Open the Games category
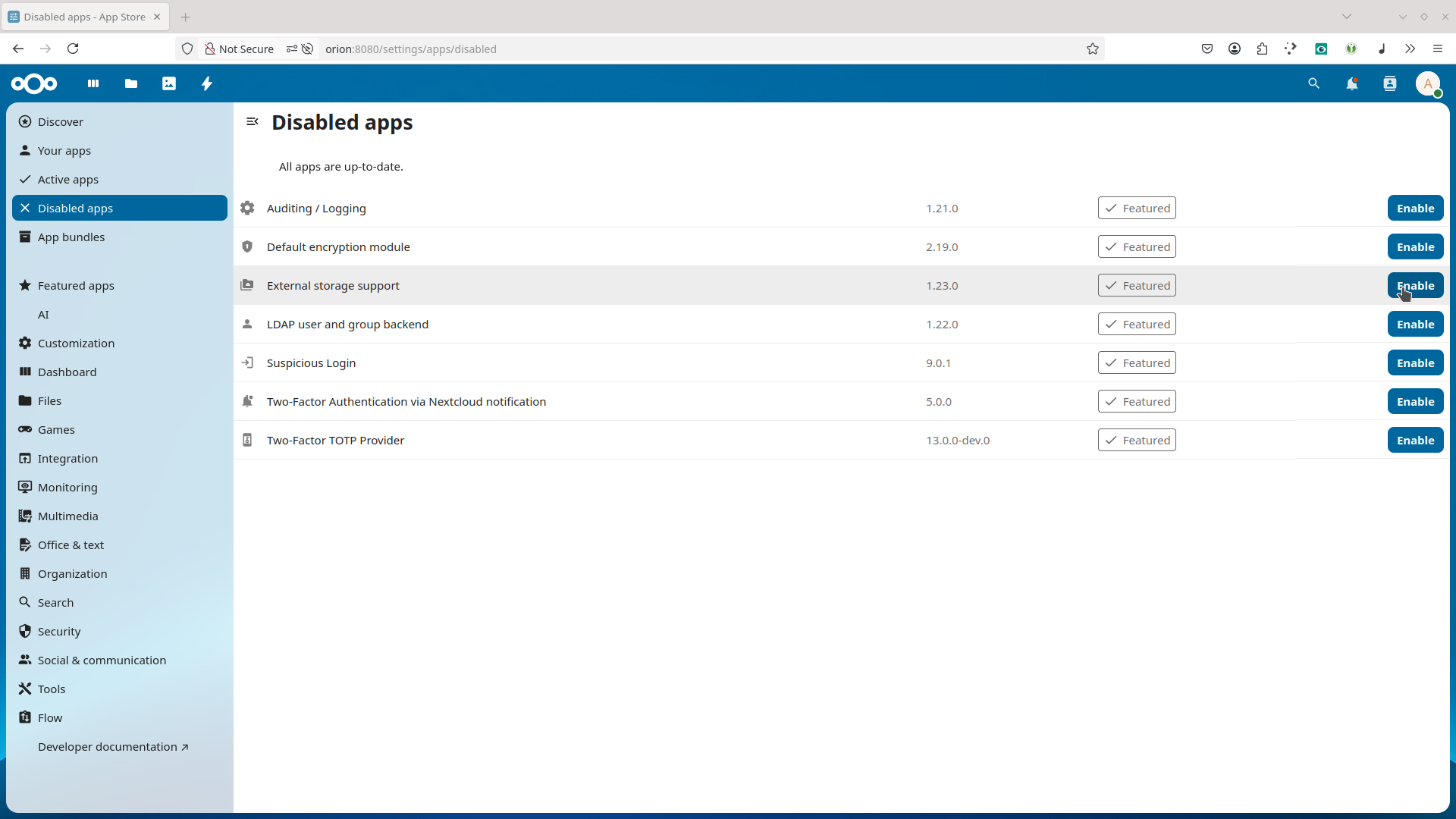Viewport: 1456px width, 819px height. click(120, 429)
